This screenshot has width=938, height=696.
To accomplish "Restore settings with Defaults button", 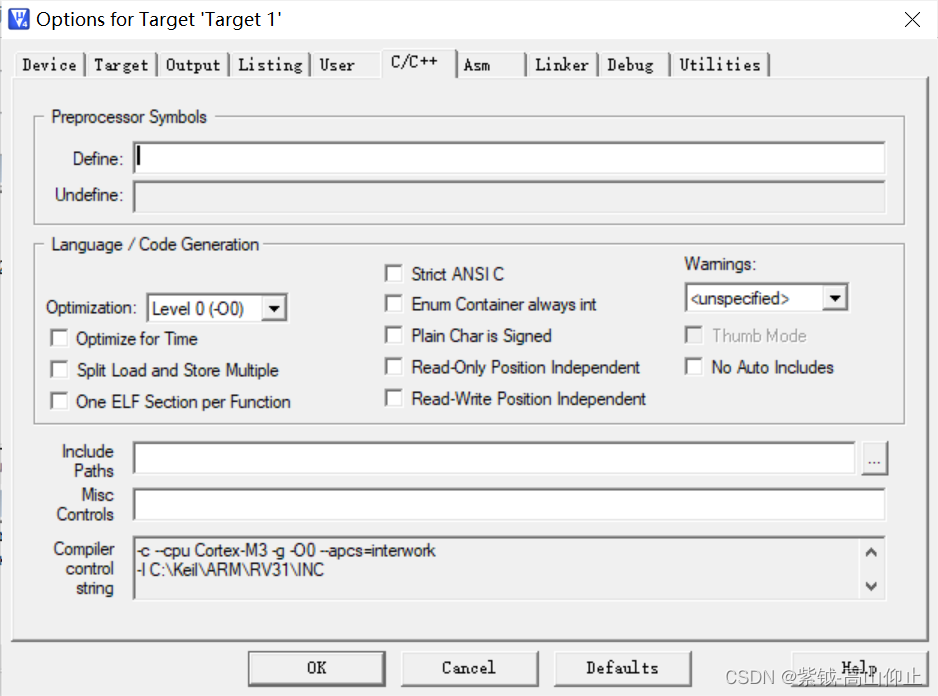I will click(622, 668).
